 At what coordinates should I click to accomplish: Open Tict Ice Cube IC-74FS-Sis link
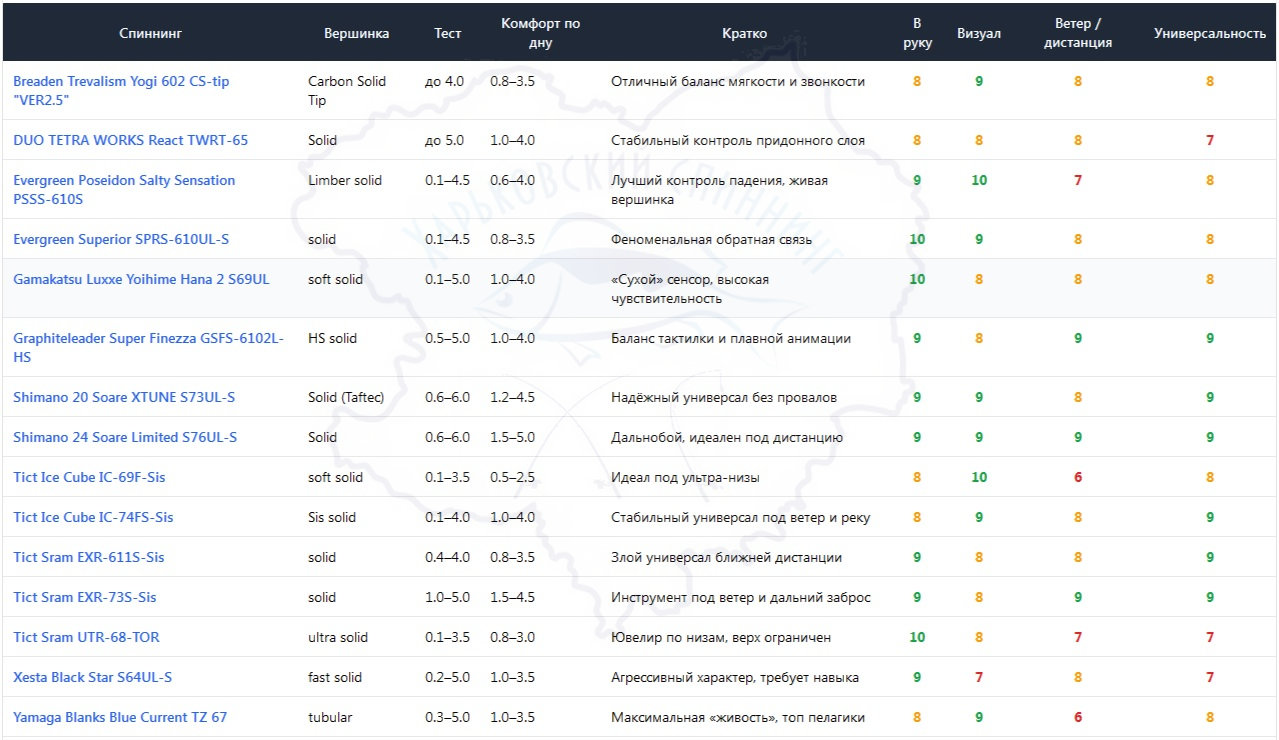coord(93,517)
